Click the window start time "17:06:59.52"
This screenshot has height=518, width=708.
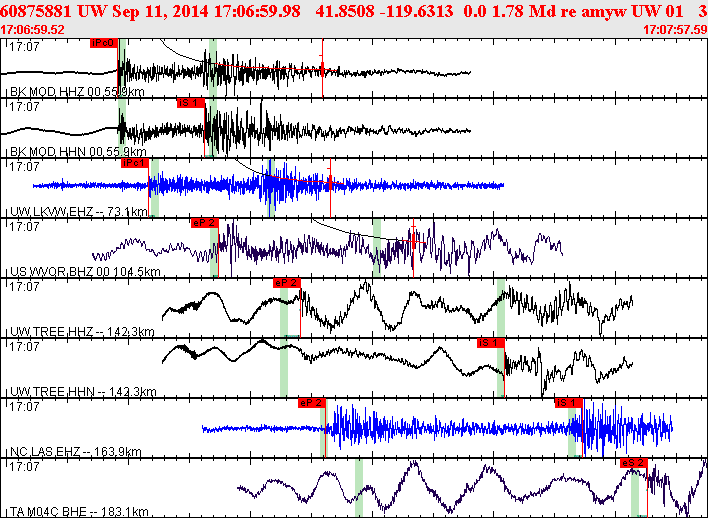pyautogui.click(x=33, y=30)
